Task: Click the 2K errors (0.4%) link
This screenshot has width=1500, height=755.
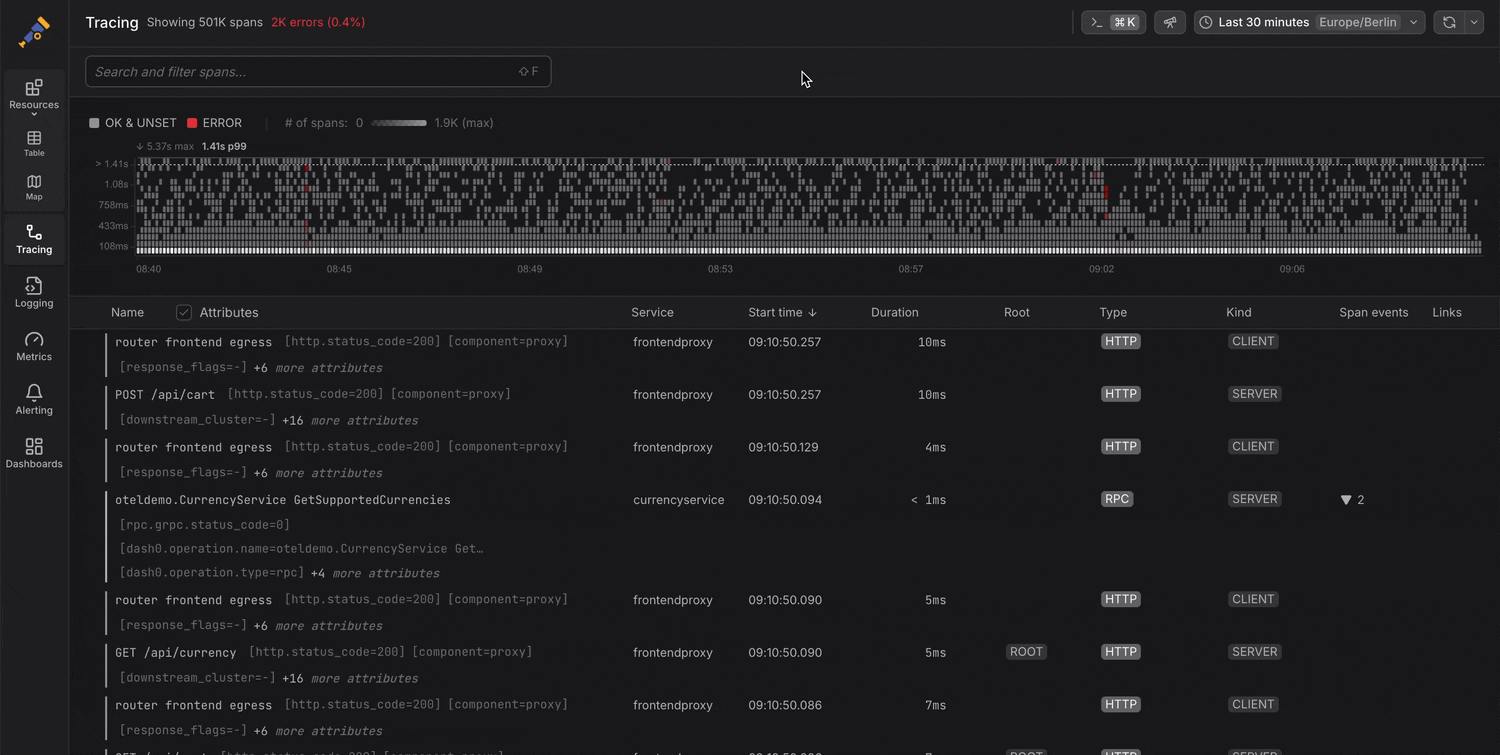Action: (318, 22)
